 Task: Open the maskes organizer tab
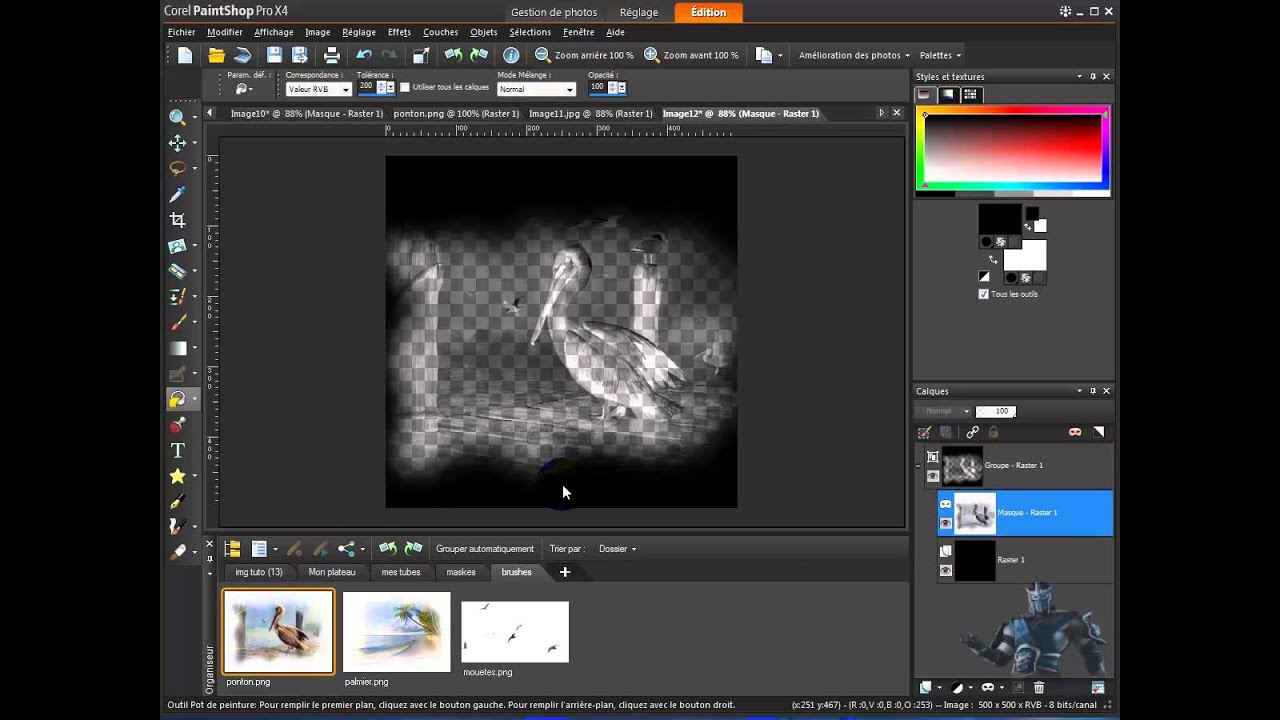point(461,572)
